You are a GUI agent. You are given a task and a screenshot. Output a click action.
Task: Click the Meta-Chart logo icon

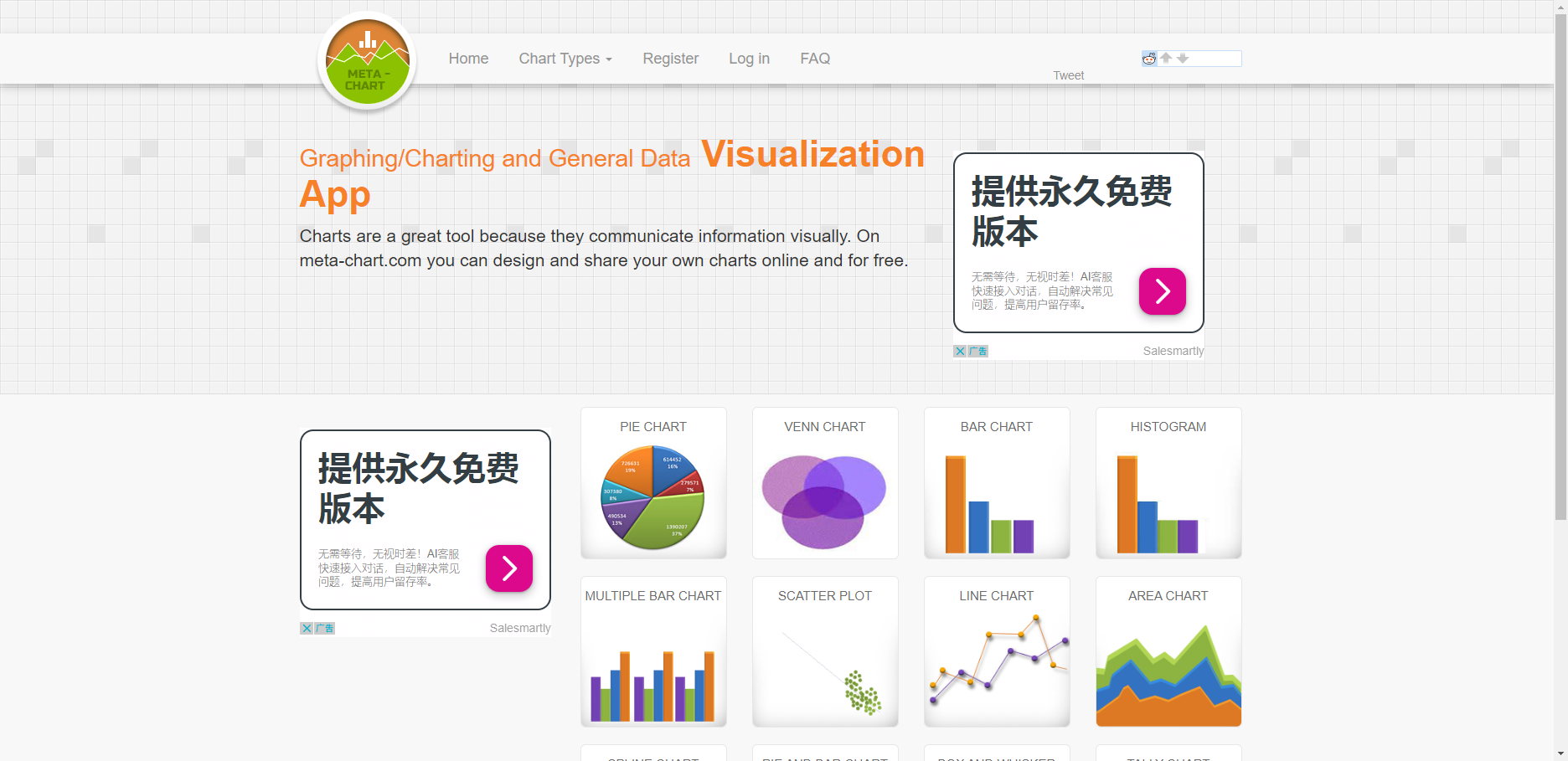point(367,62)
